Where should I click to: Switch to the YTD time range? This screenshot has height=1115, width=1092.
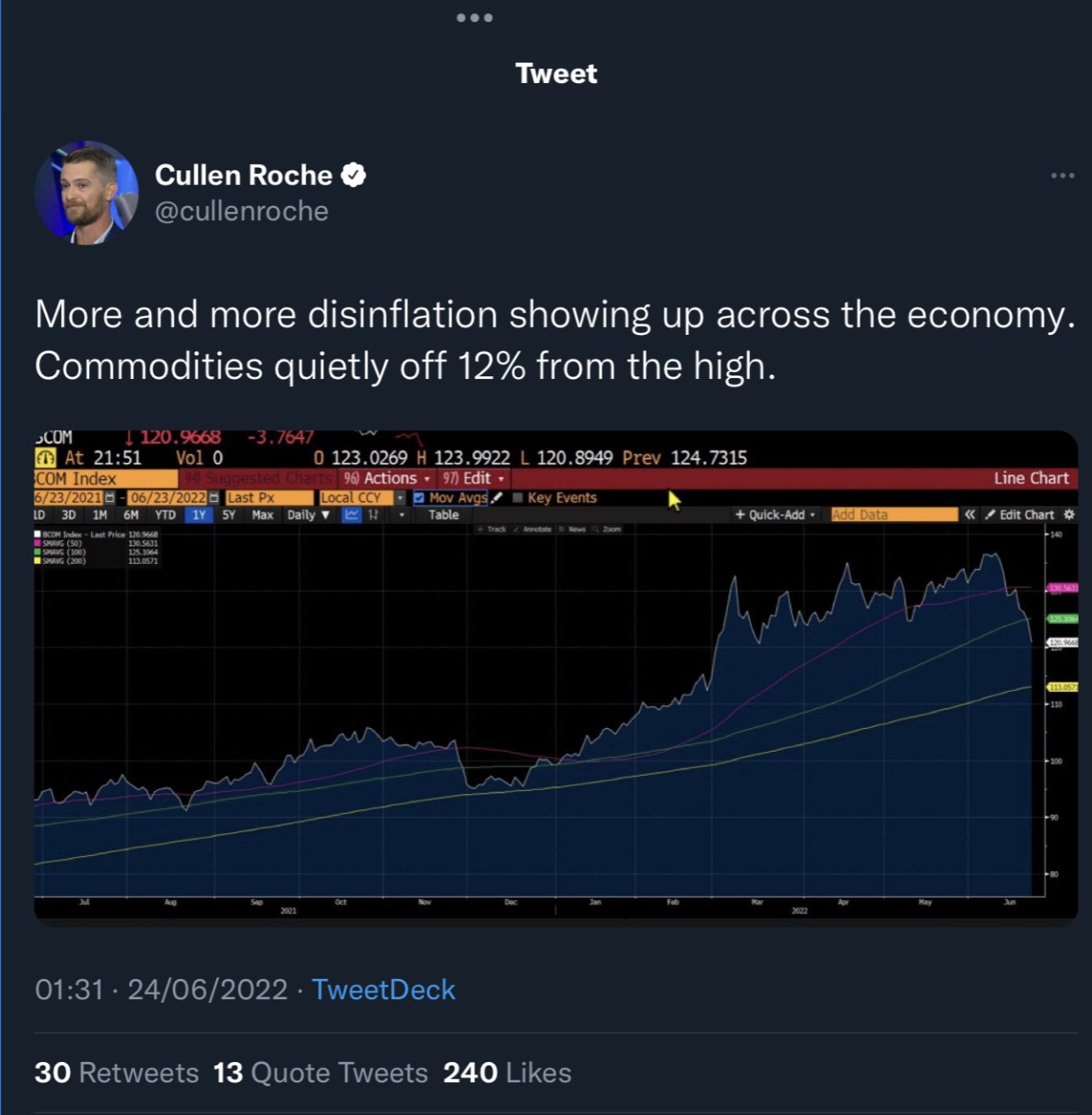pyautogui.click(x=165, y=515)
